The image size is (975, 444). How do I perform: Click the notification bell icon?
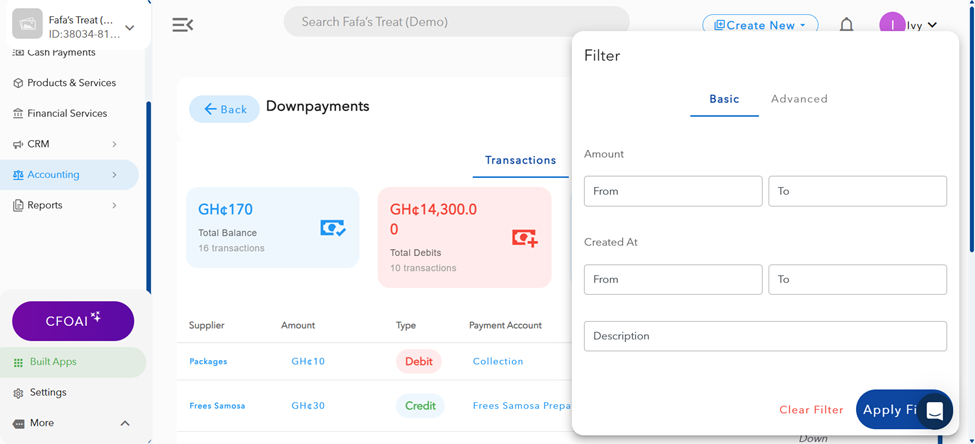[x=846, y=25]
